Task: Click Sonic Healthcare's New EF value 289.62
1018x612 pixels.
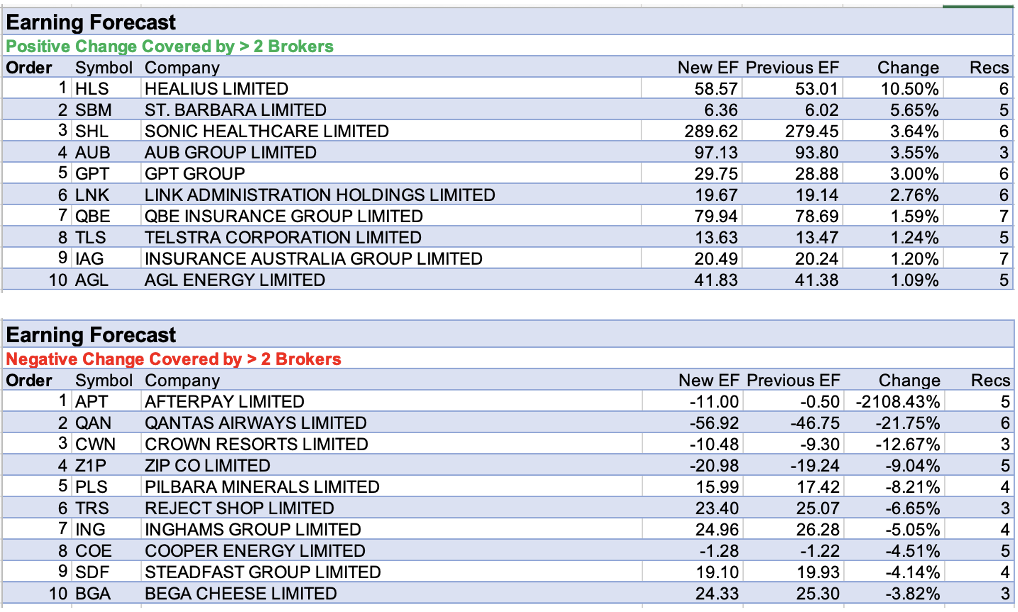Action: [x=709, y=131]
